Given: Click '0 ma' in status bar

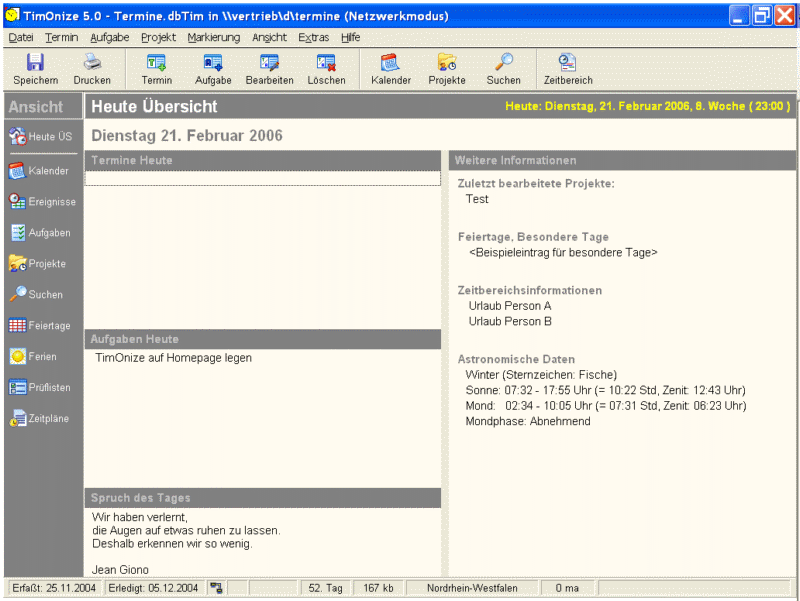Looking at the screenshot, I should (x=567, y=588).
